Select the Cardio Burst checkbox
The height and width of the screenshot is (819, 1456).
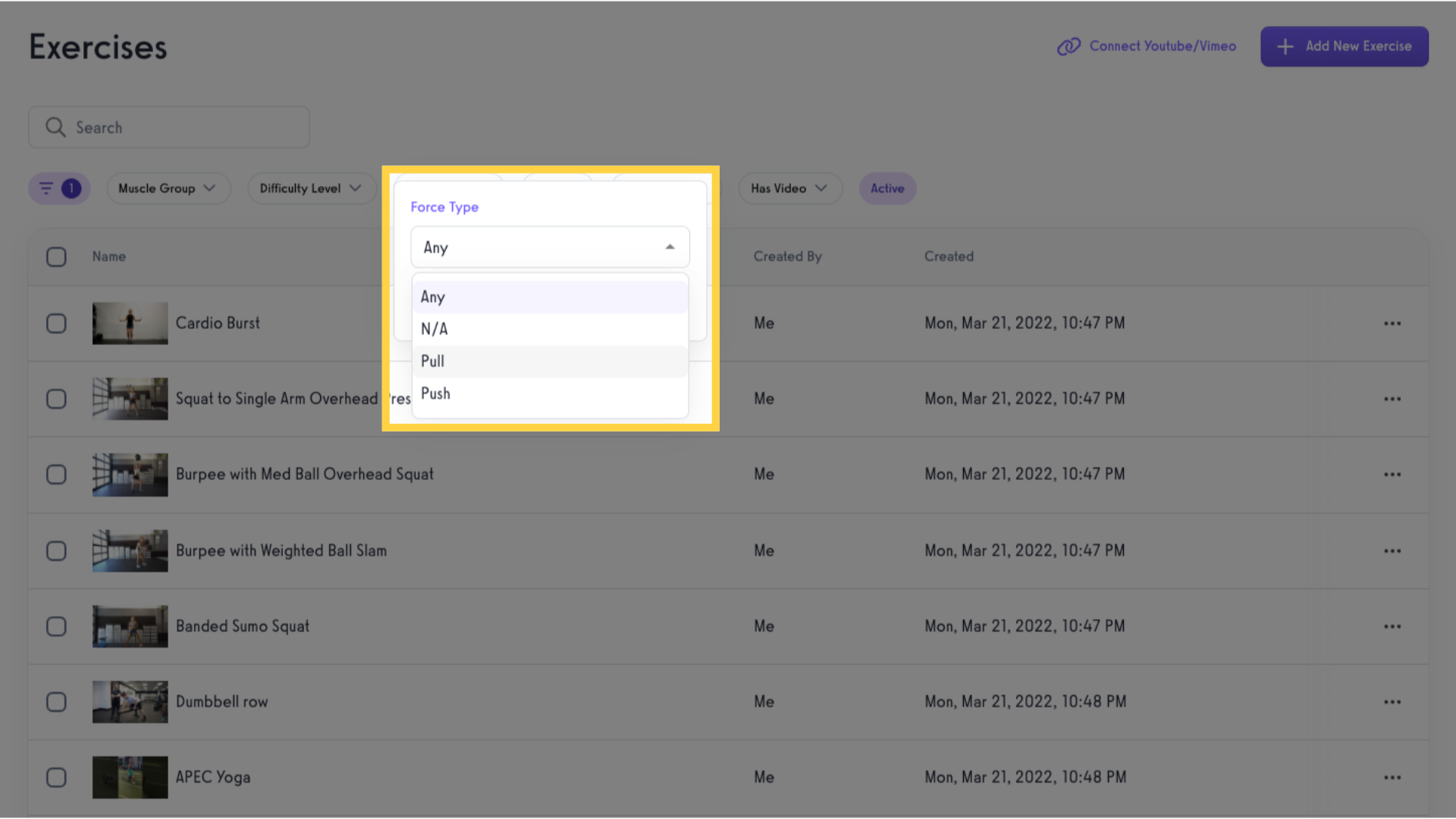56,324
